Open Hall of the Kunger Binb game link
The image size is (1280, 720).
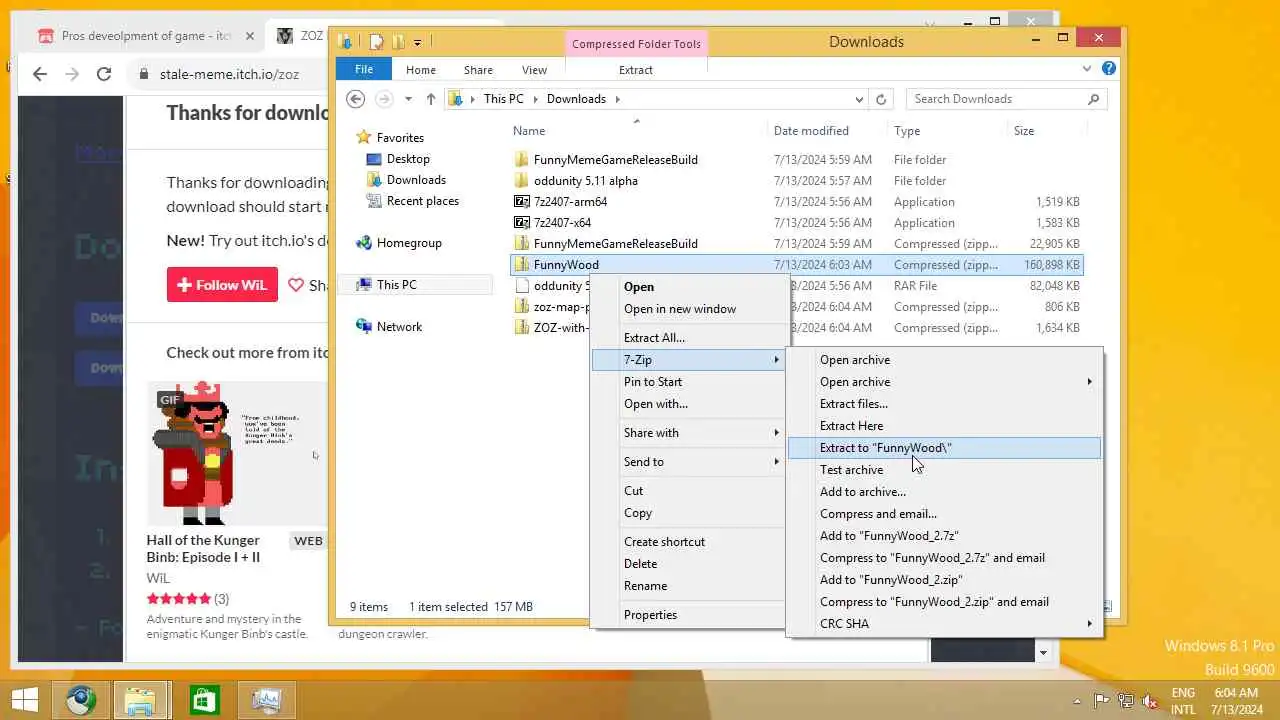point(203,548)
